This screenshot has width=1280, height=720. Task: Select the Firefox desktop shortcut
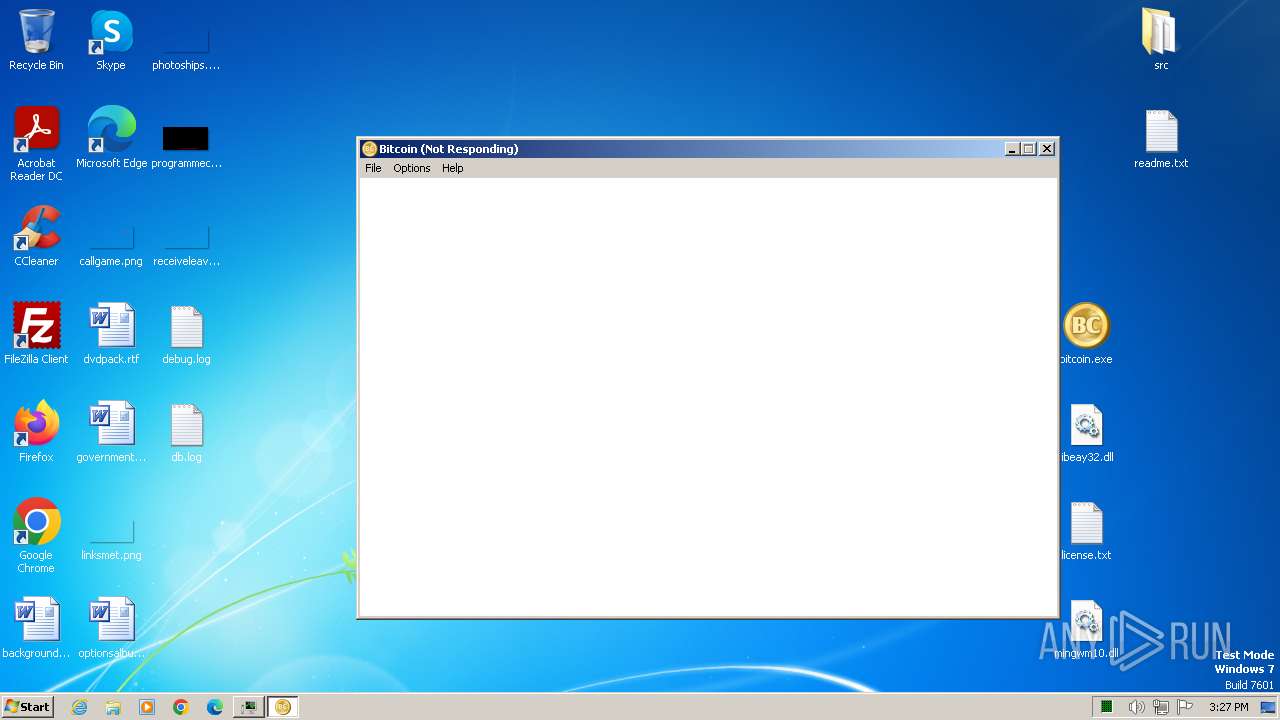click(x=36, y=432)
